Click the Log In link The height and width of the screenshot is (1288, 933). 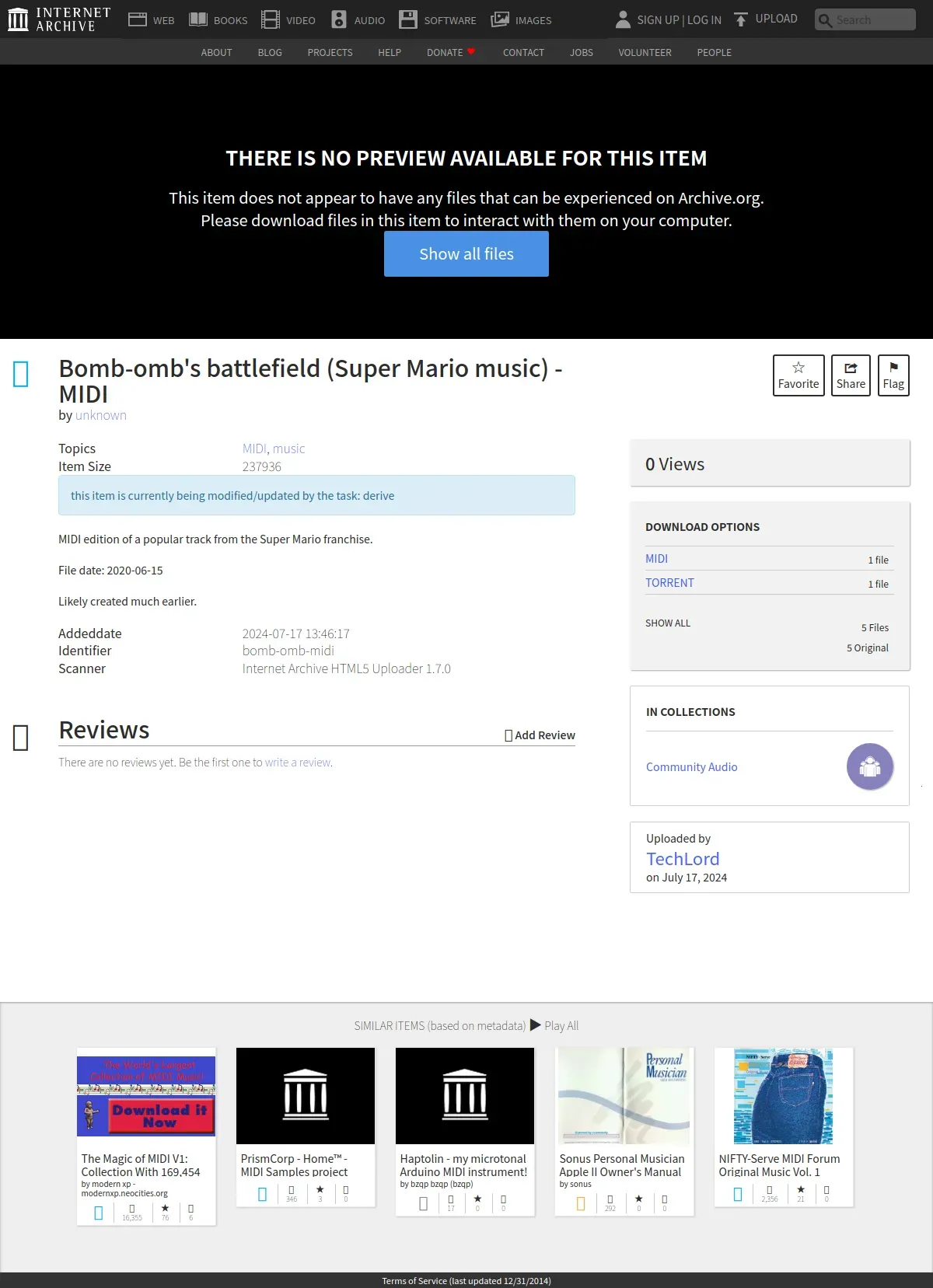coord(704,19)
